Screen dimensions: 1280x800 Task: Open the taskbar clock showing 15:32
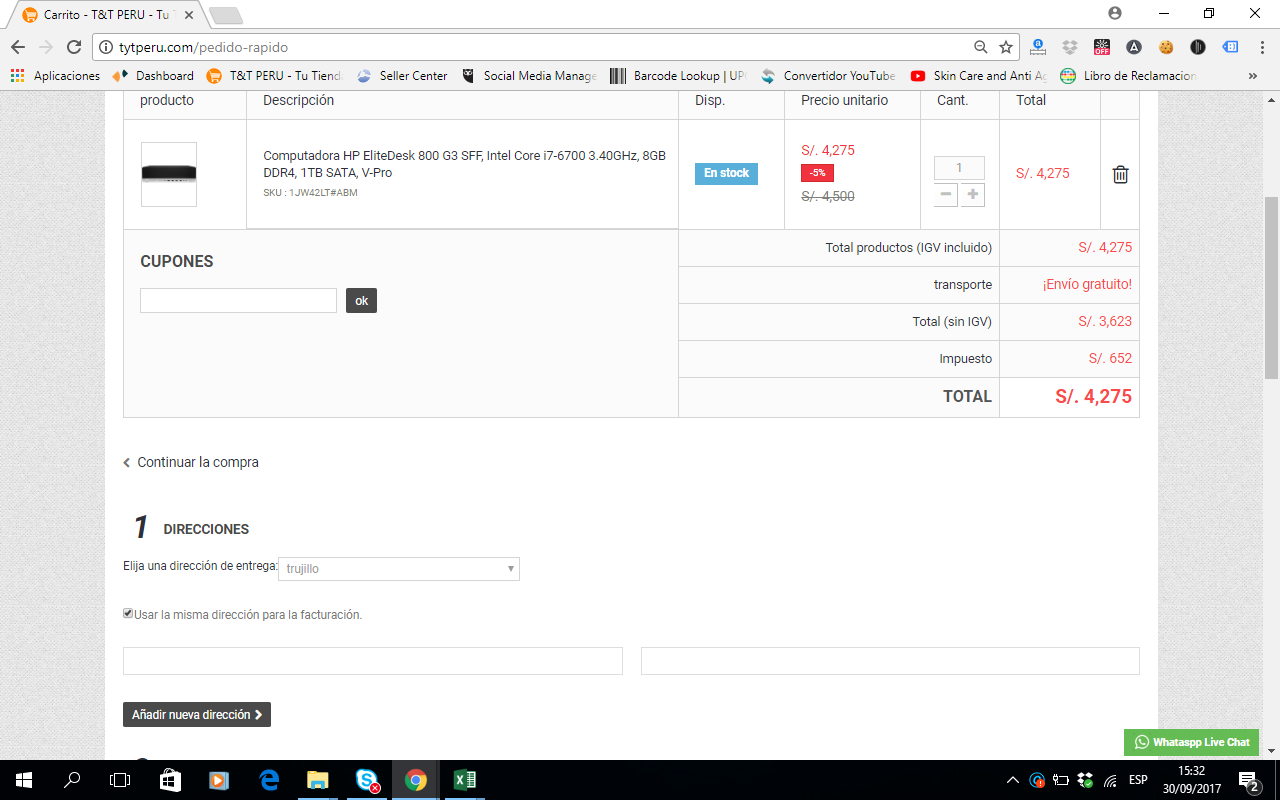[1191, 780]
